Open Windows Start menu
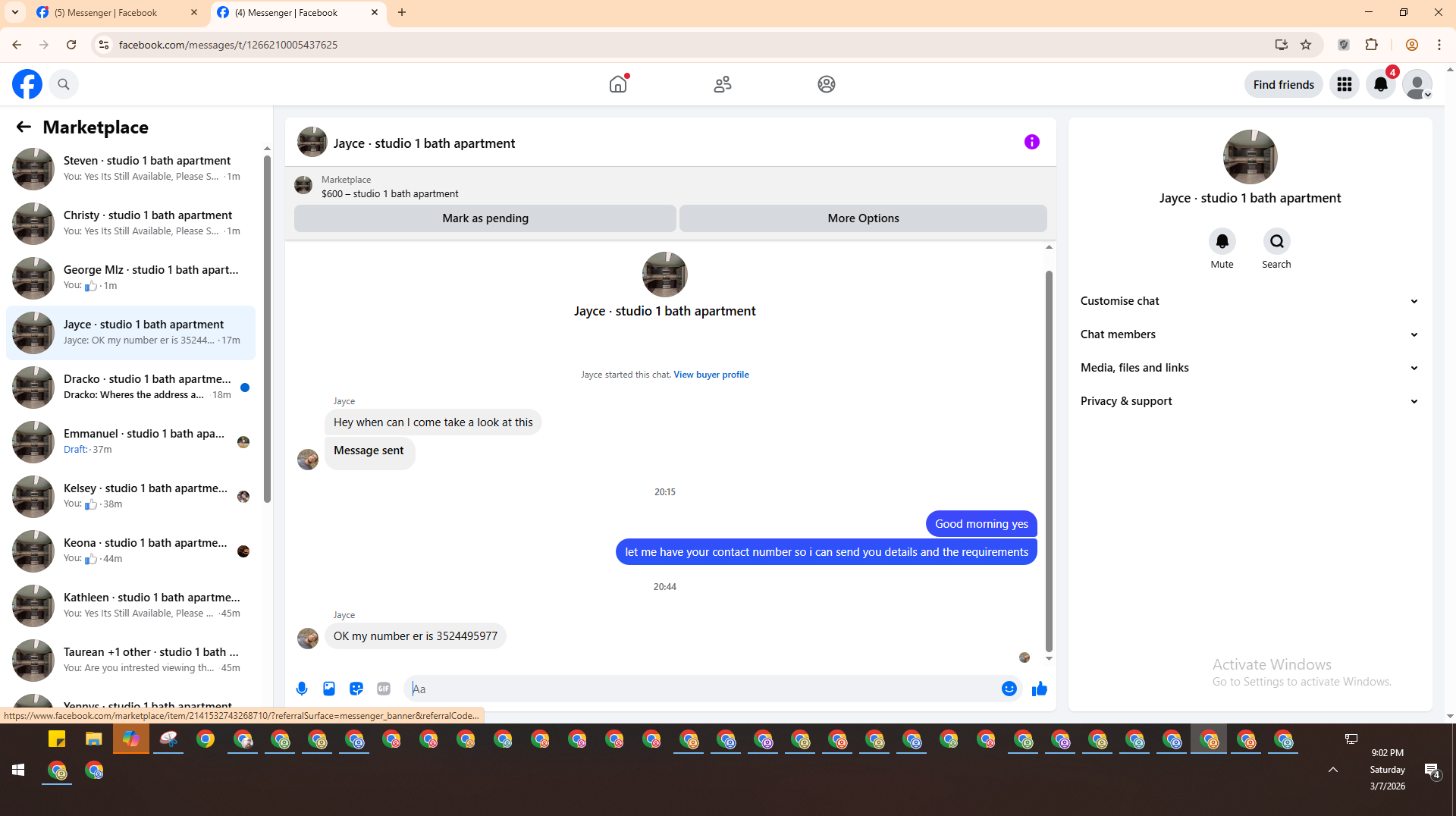The width and height of the screenshot is (1456, 816). tap(18, 770)
